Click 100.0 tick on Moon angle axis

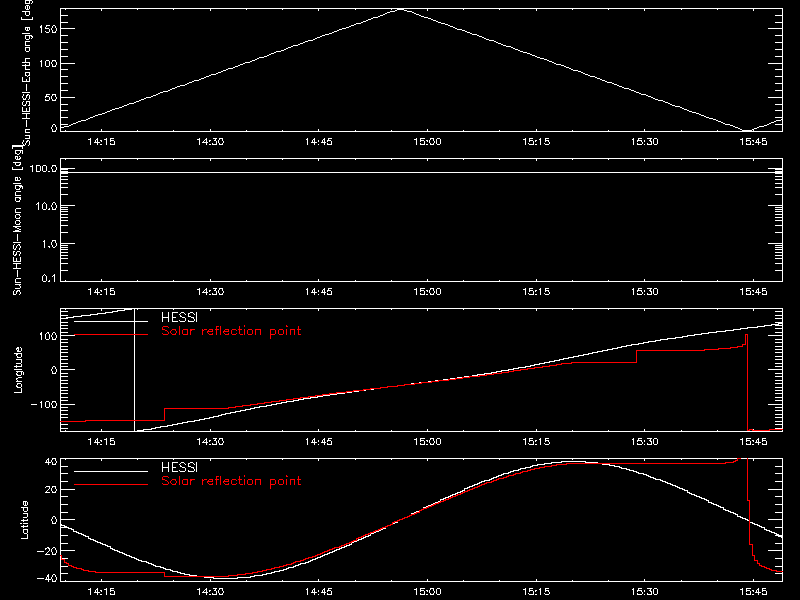43,168
